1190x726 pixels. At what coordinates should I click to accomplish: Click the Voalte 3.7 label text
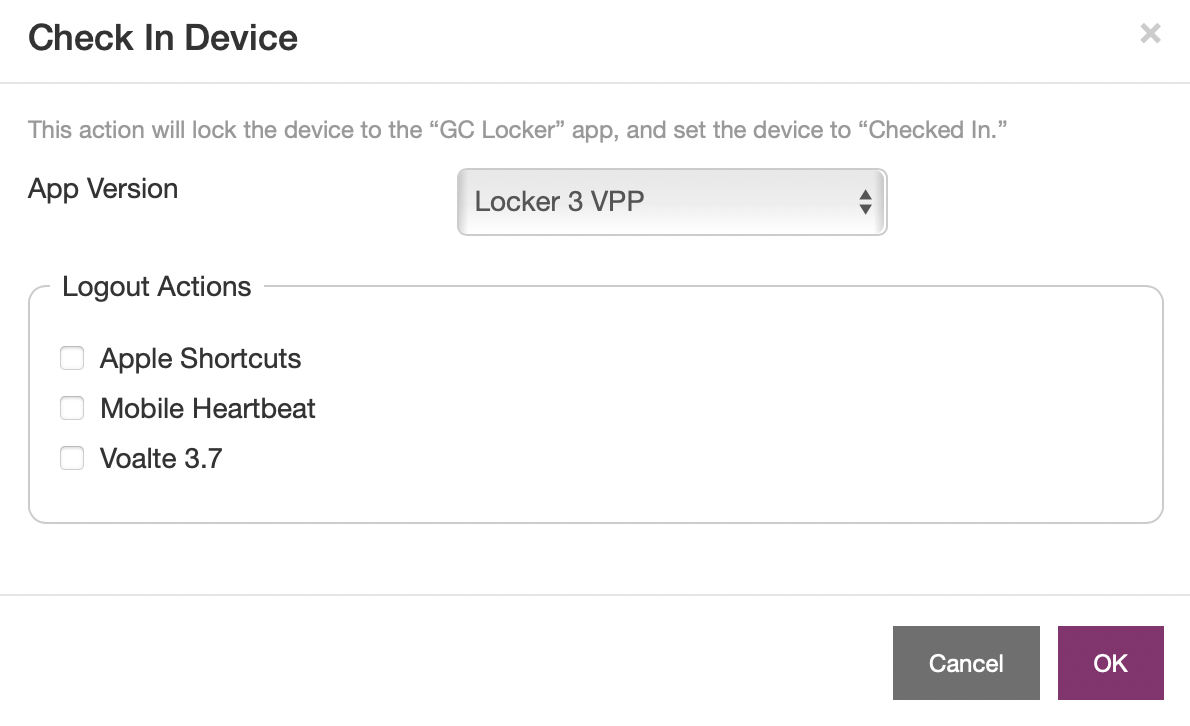161,459
